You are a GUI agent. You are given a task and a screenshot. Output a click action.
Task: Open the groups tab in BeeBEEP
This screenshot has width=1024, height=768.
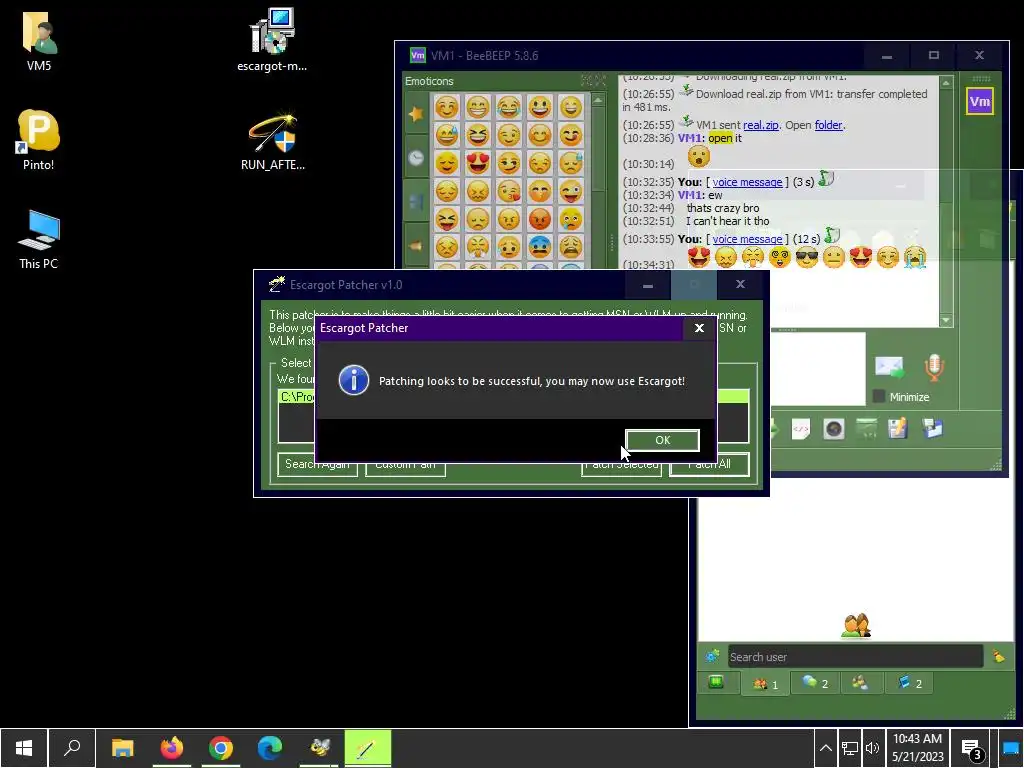pyautogui.click(x=861, y=683)
